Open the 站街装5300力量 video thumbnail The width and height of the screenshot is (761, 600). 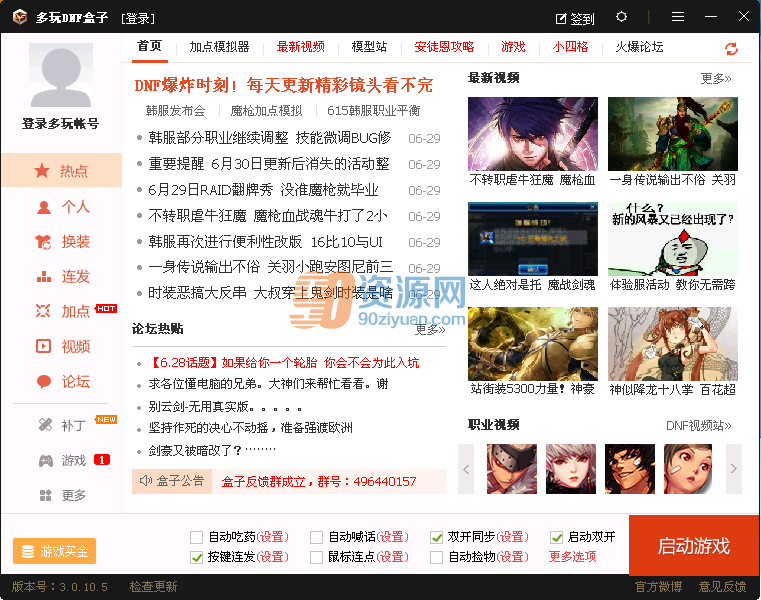click(533, 344)
